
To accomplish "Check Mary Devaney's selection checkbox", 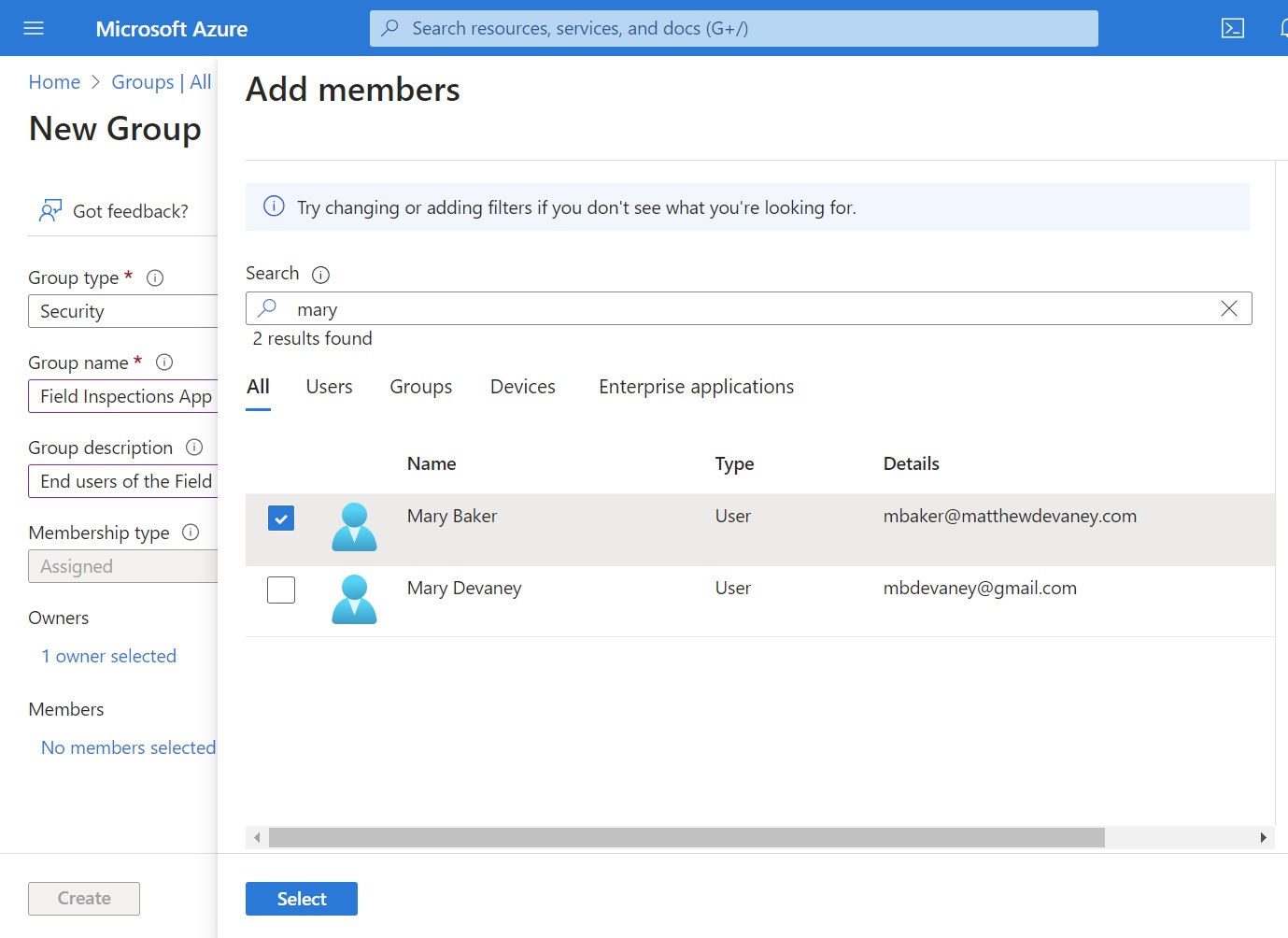I will click(281, 590).
